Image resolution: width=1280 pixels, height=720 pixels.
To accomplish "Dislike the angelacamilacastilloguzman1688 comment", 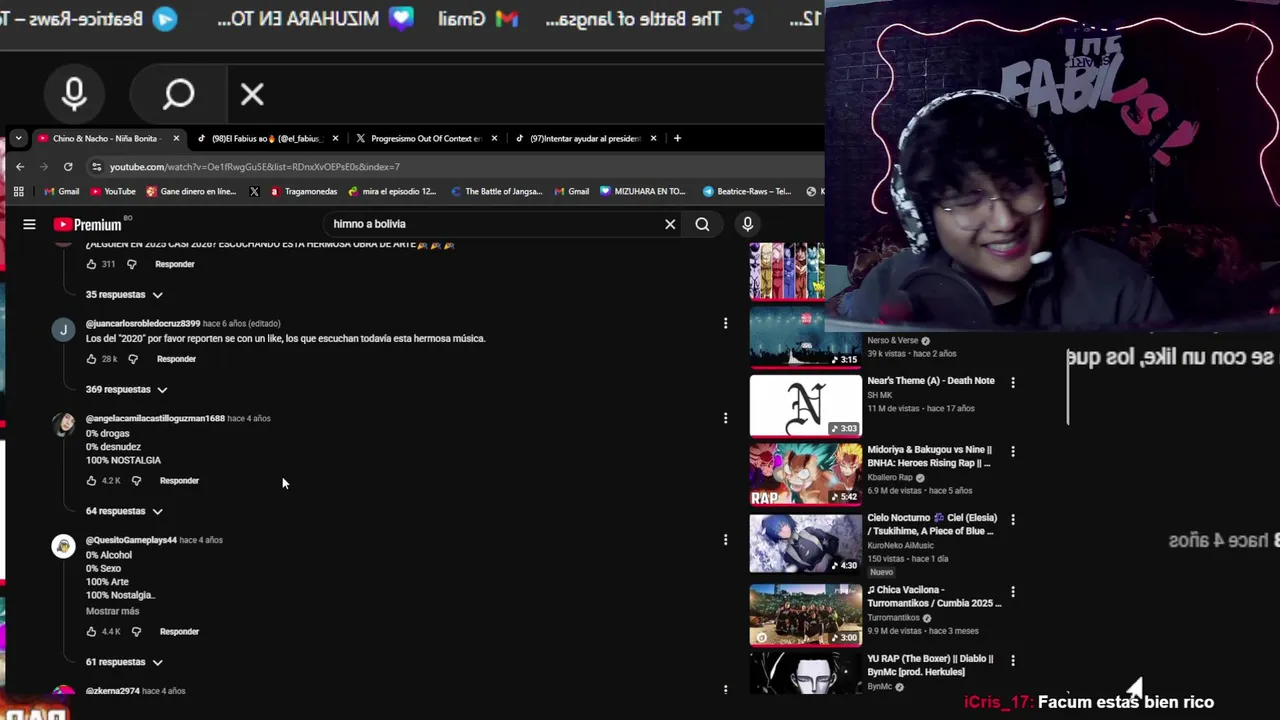I will tap(136, 481).
